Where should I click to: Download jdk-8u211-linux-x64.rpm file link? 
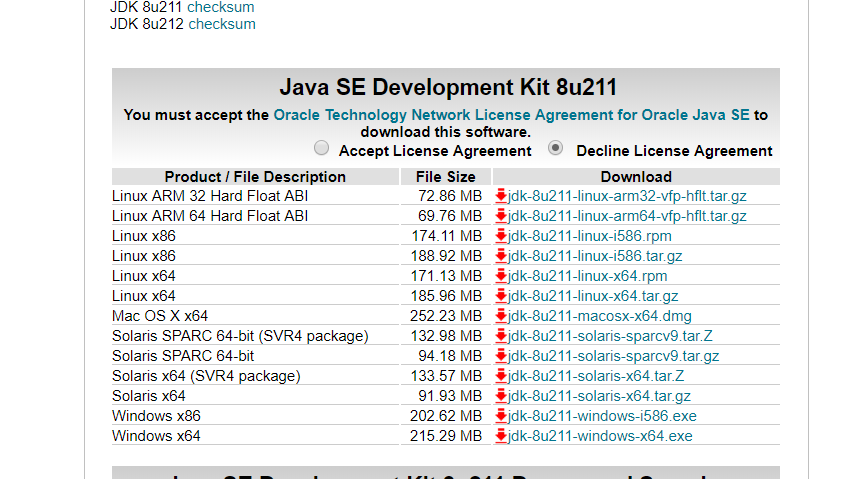click(587, 276)
